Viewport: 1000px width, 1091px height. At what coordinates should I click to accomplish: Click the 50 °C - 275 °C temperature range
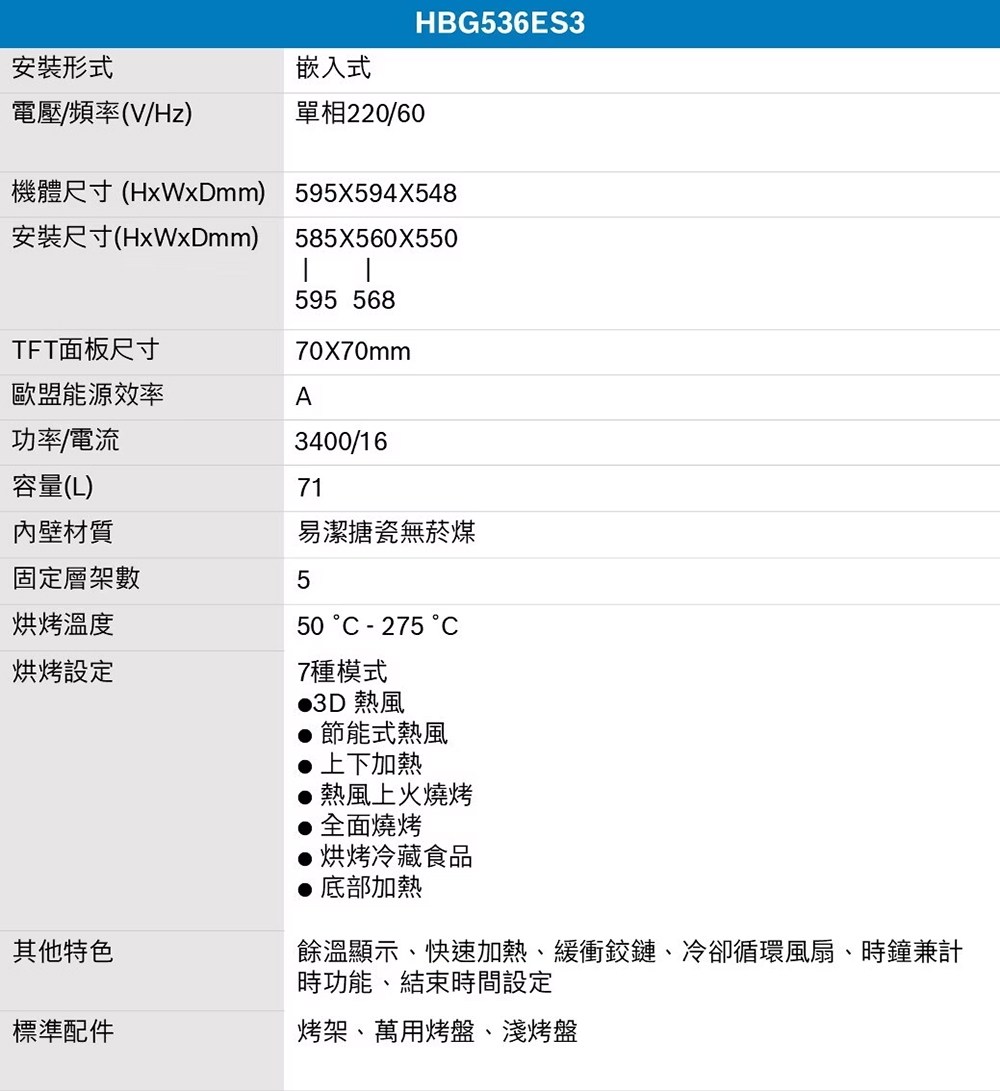(x=378, y=627)
